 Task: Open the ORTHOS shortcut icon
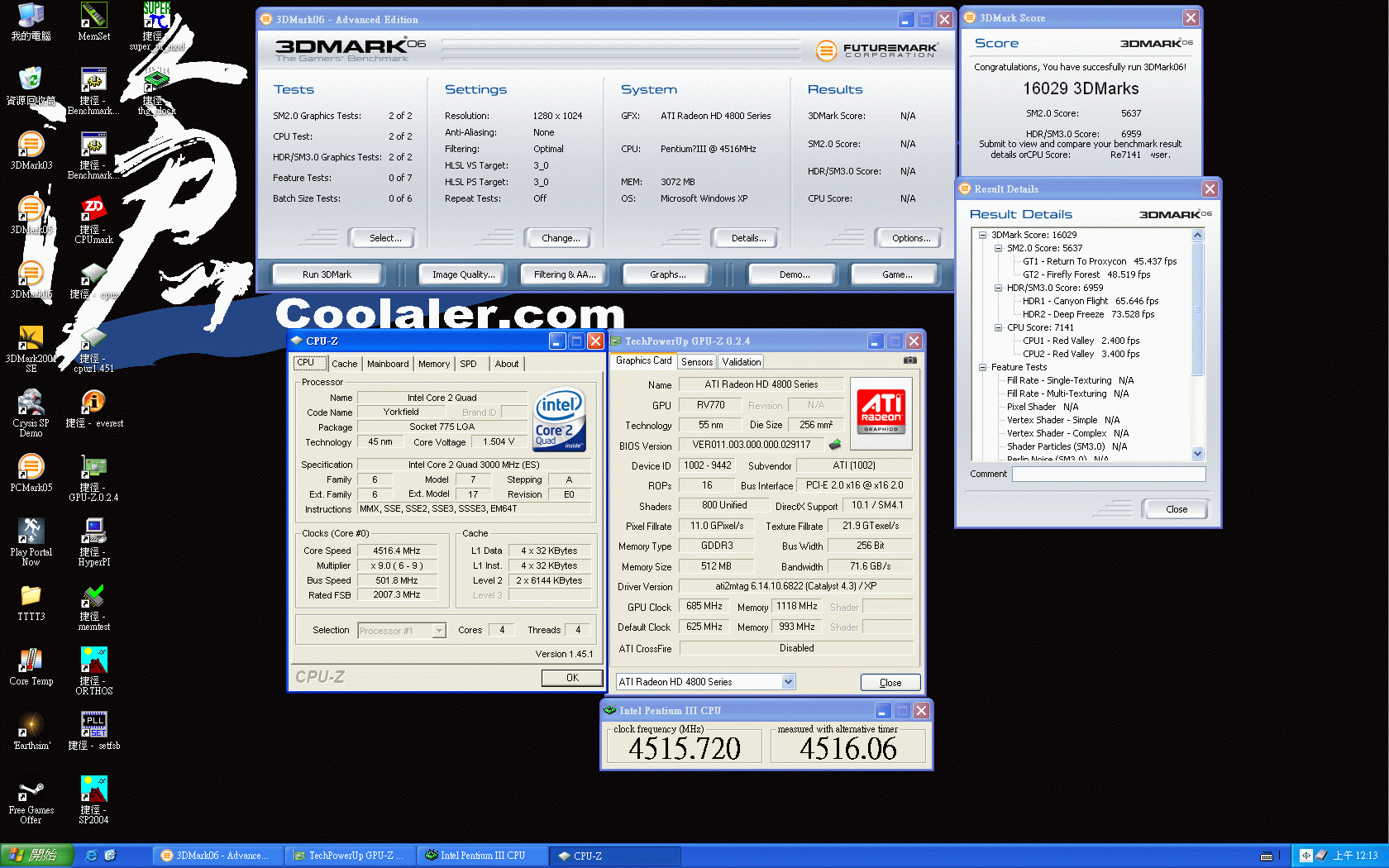tap(93, 670)
